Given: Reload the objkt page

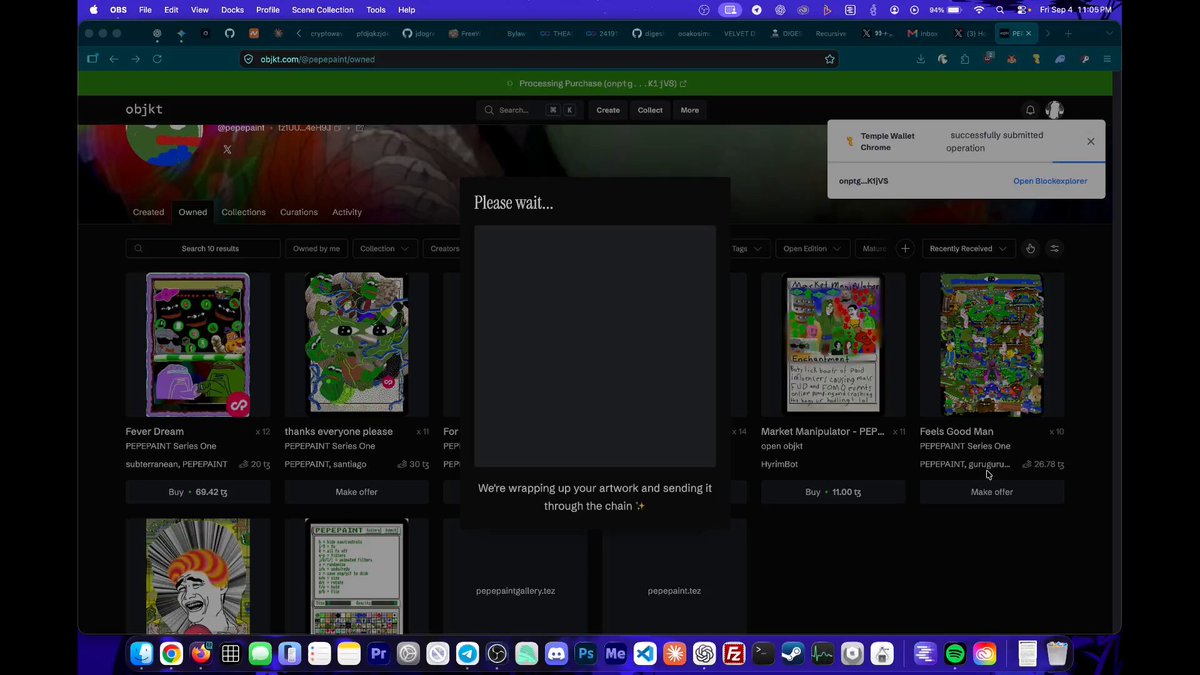Looking at the screenshot, I should 157,59.
